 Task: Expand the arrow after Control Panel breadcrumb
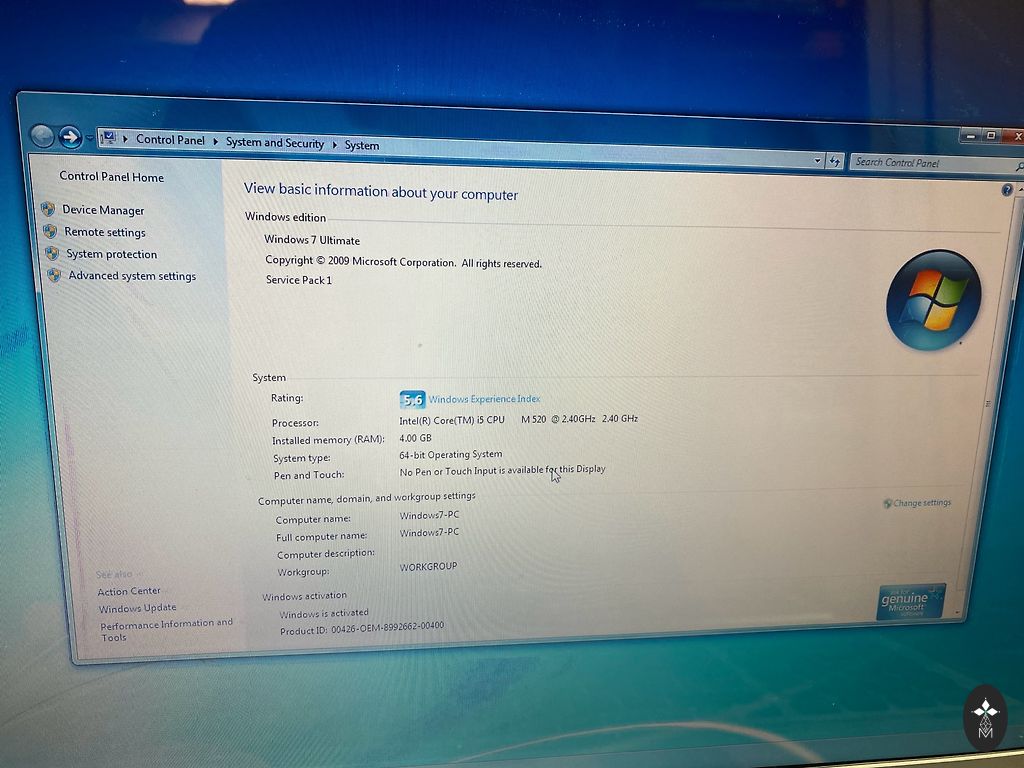pyautogui.click(x=215, y=142)
